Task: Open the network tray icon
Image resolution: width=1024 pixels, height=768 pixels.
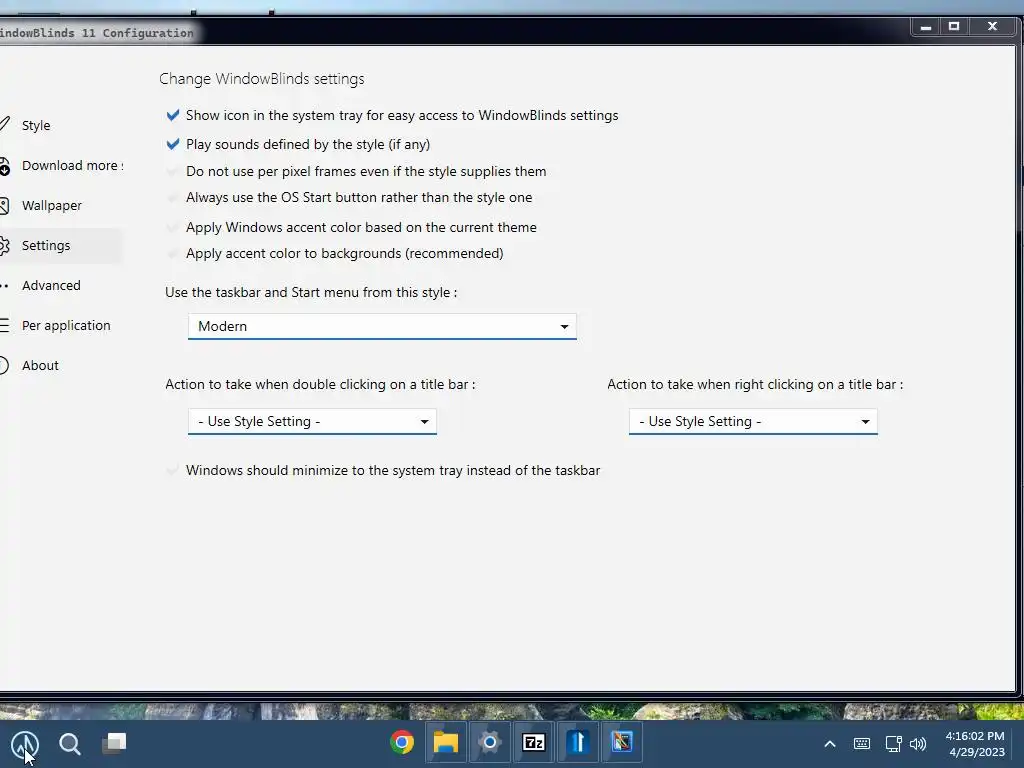Action: point(893,744)
